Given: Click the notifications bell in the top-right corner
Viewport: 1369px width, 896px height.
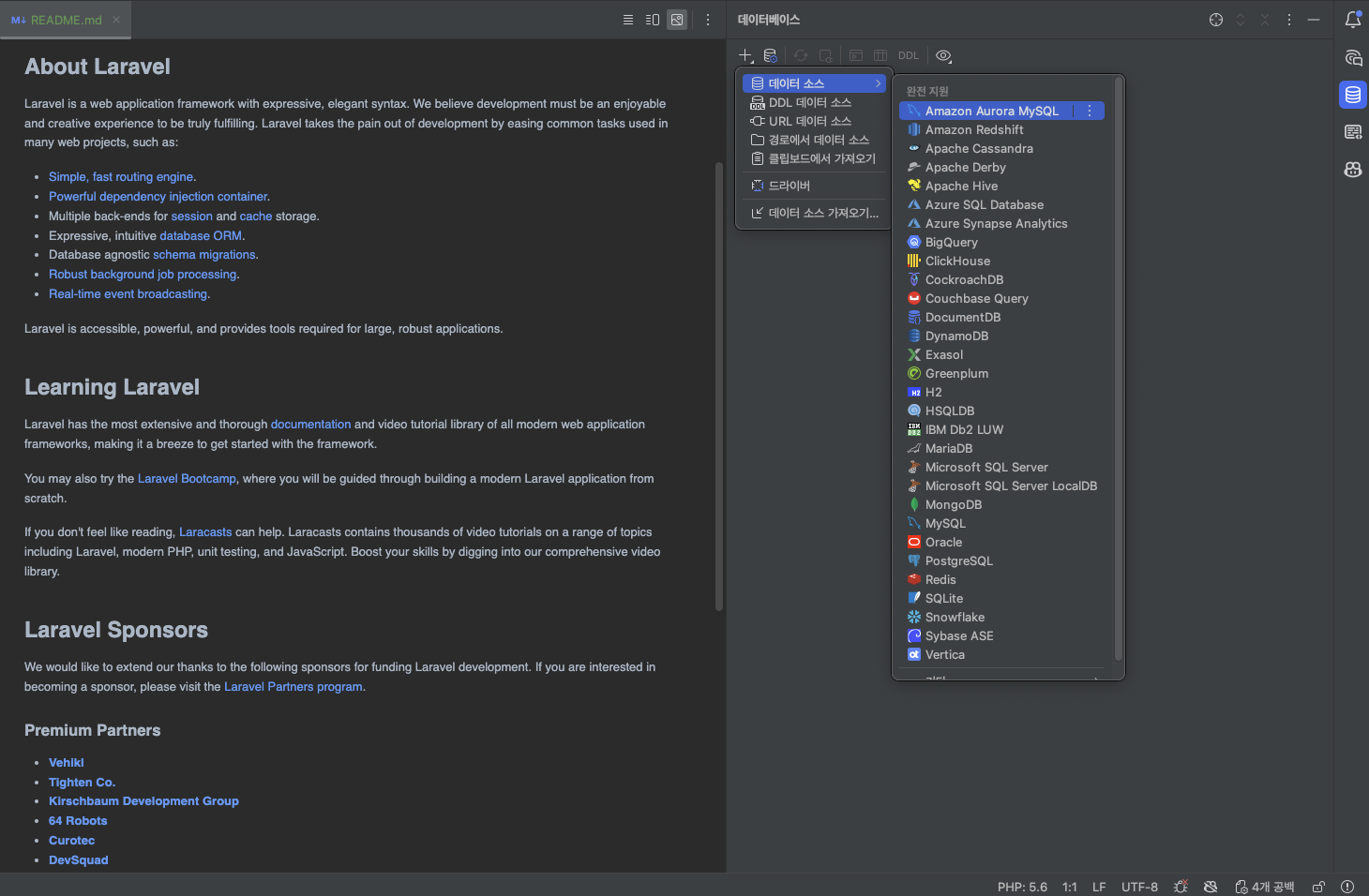Looking at the screenshot, I should [x=1353, y=19].
